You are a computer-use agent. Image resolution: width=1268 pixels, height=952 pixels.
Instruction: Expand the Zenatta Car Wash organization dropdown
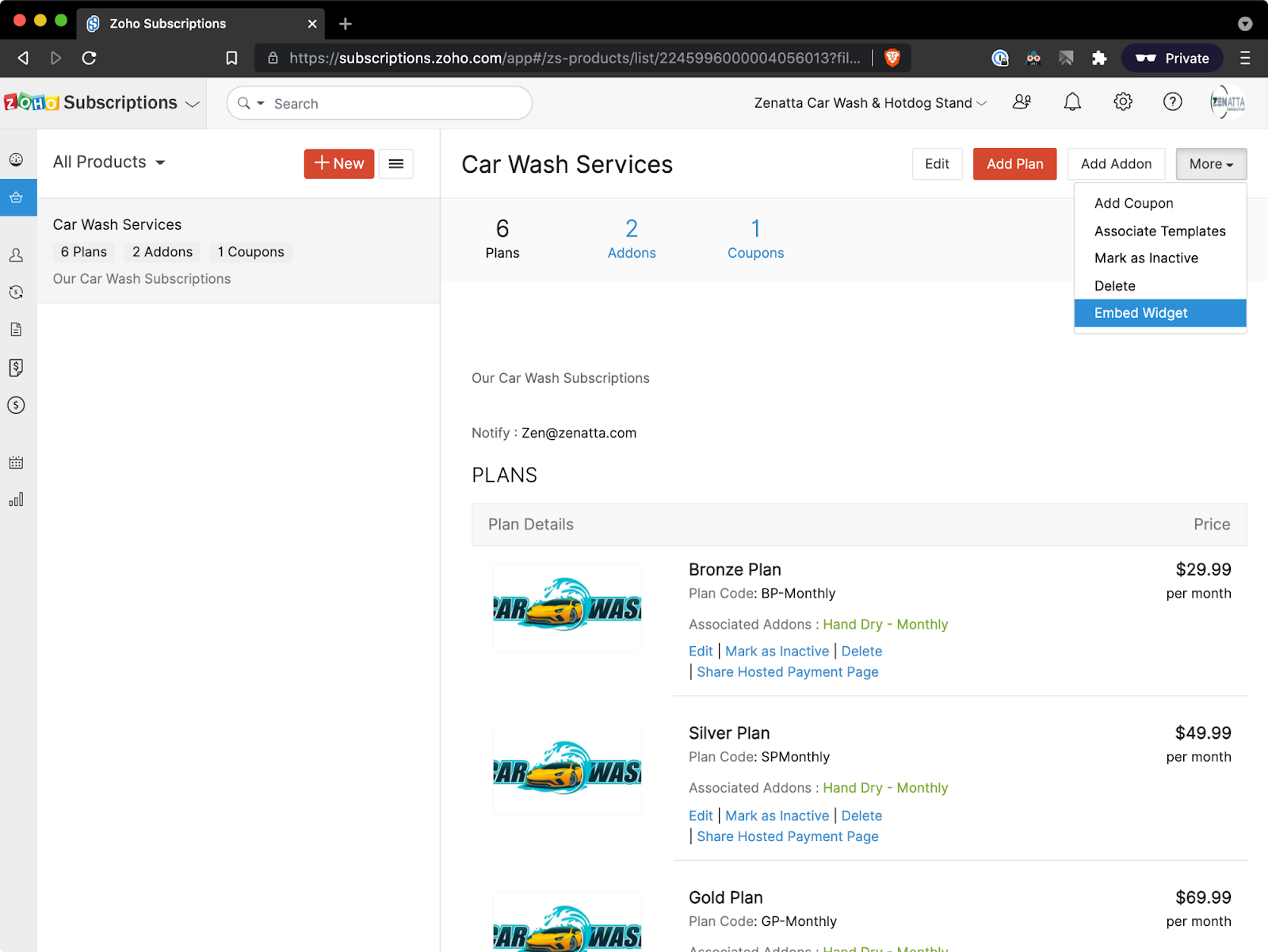870,103
